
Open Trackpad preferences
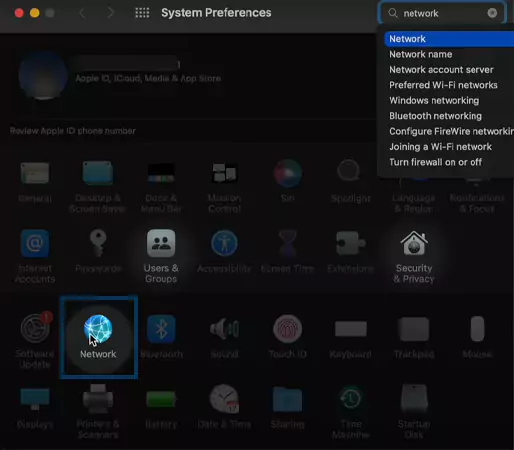(x=414, y=329)
